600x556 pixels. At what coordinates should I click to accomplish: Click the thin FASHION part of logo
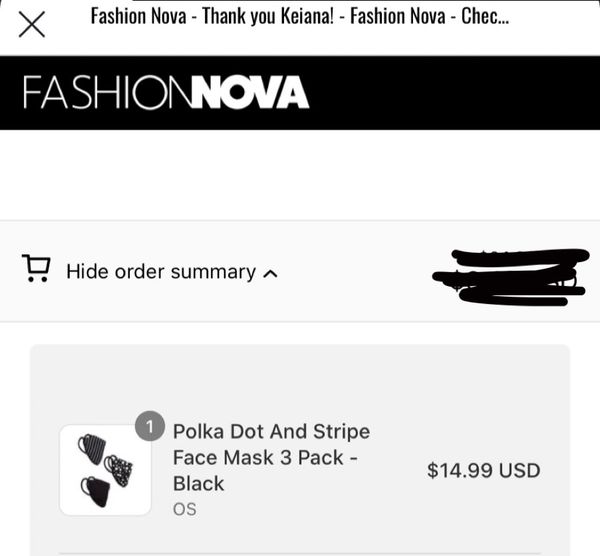pos(105,92)
